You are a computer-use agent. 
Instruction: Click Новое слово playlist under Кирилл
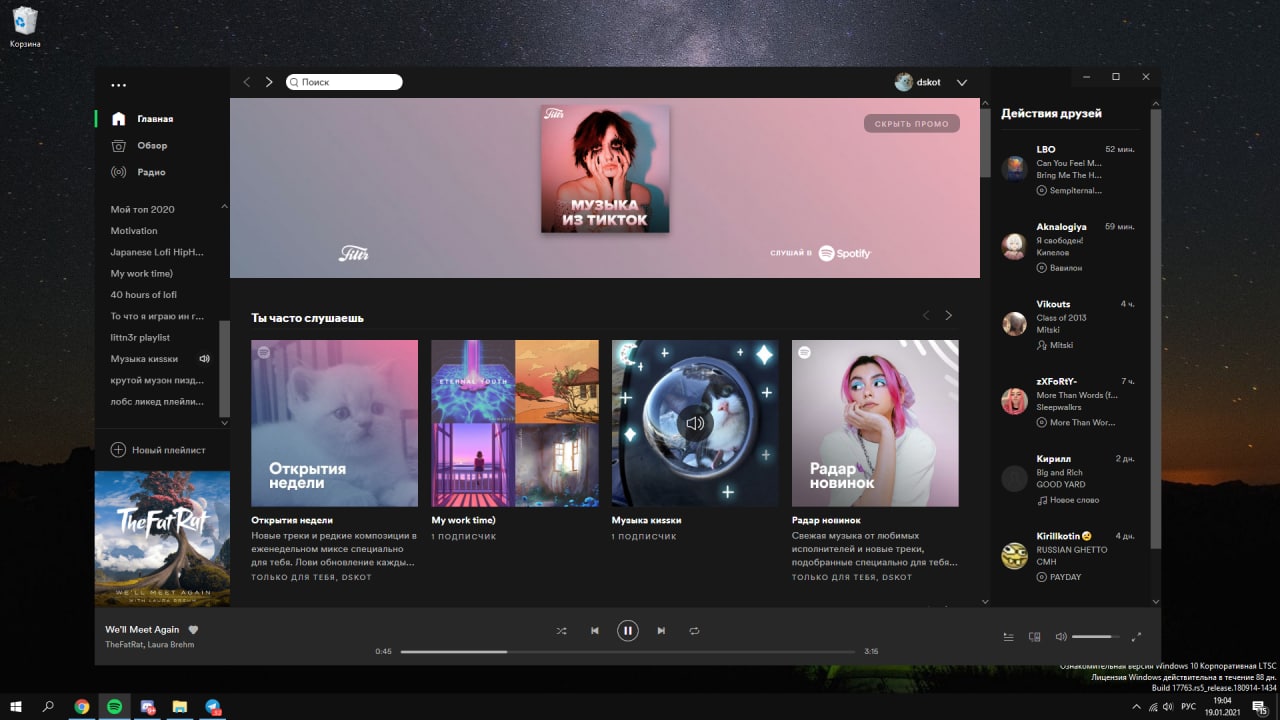click(1074, 500)
